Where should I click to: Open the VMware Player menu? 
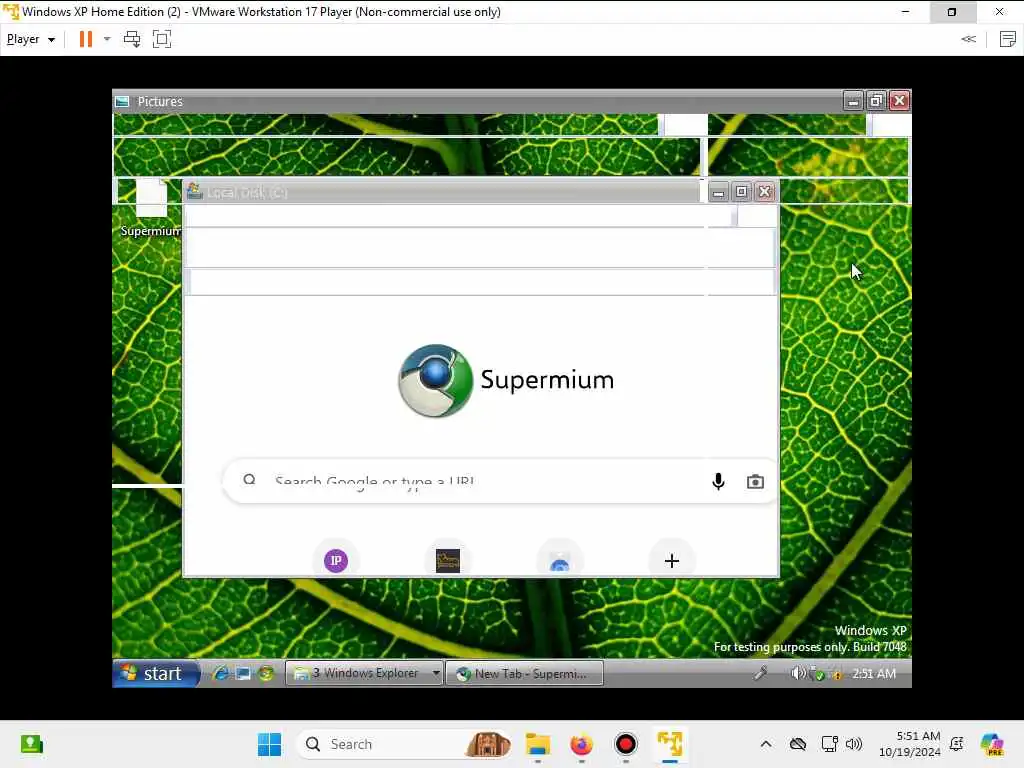point(31,39)
